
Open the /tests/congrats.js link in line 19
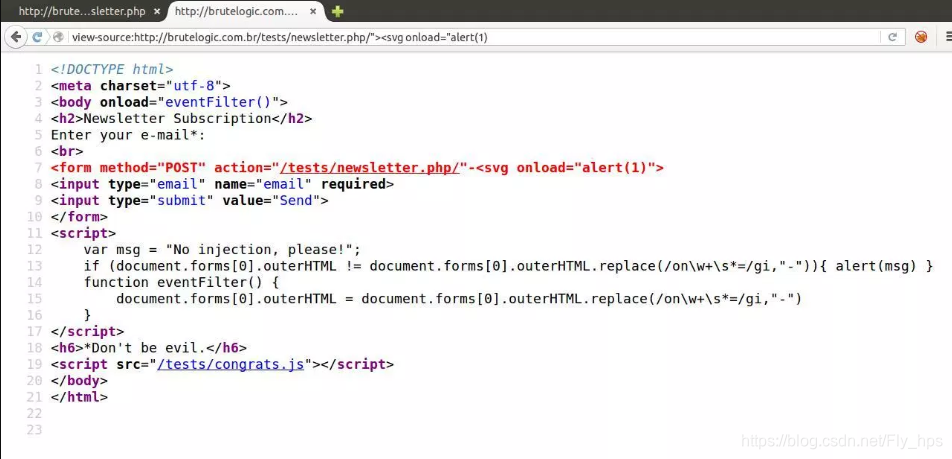[231, 364]
